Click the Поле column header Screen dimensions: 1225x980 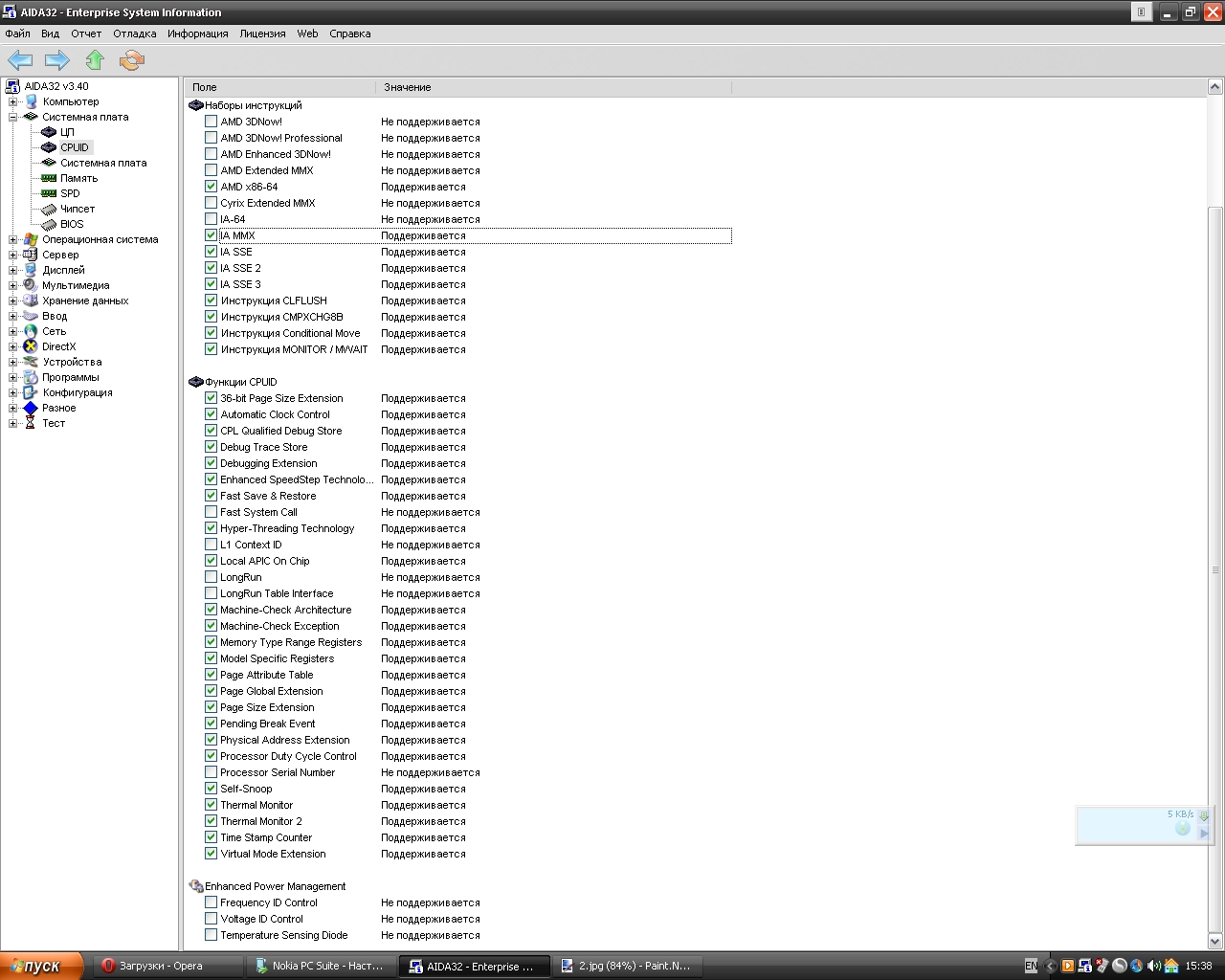[280, 87]
